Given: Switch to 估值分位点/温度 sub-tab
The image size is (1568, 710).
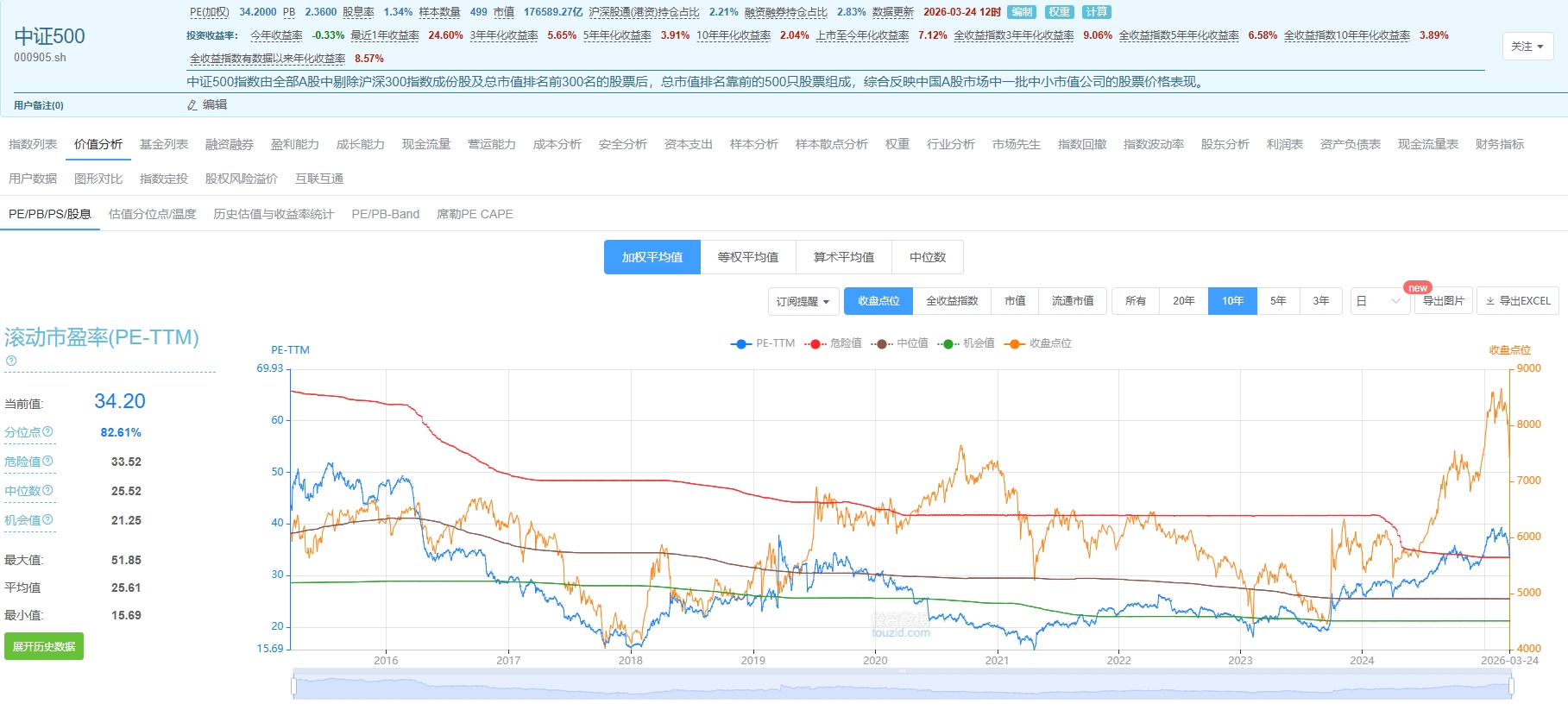Looking at the screenshot, I should [153, 214].
